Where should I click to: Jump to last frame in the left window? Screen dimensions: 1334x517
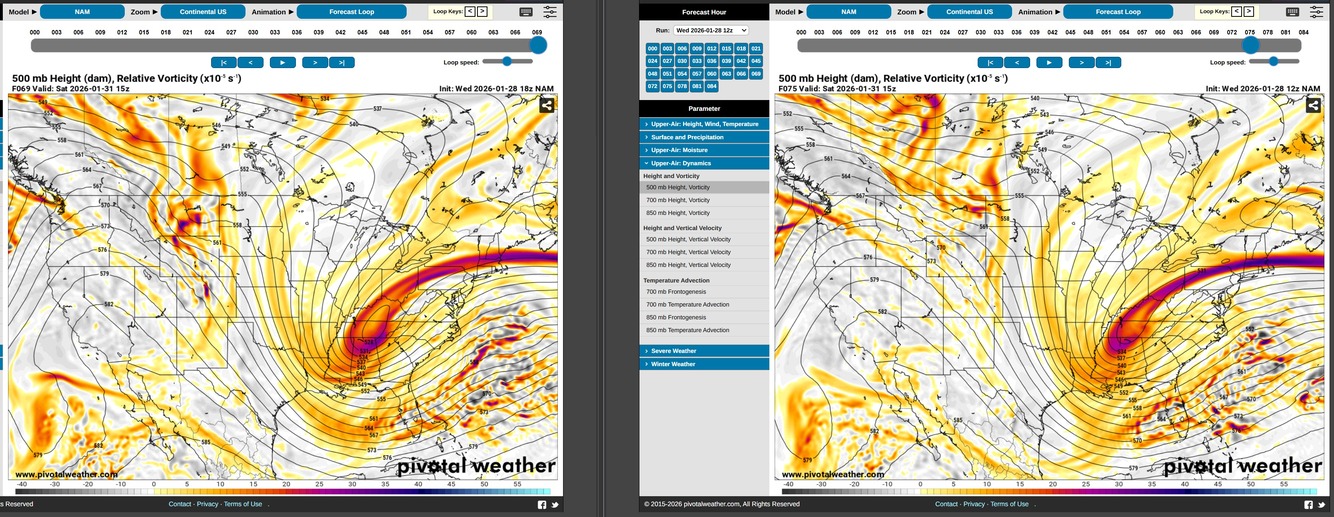pyautogui.click(x=342, y=62)
